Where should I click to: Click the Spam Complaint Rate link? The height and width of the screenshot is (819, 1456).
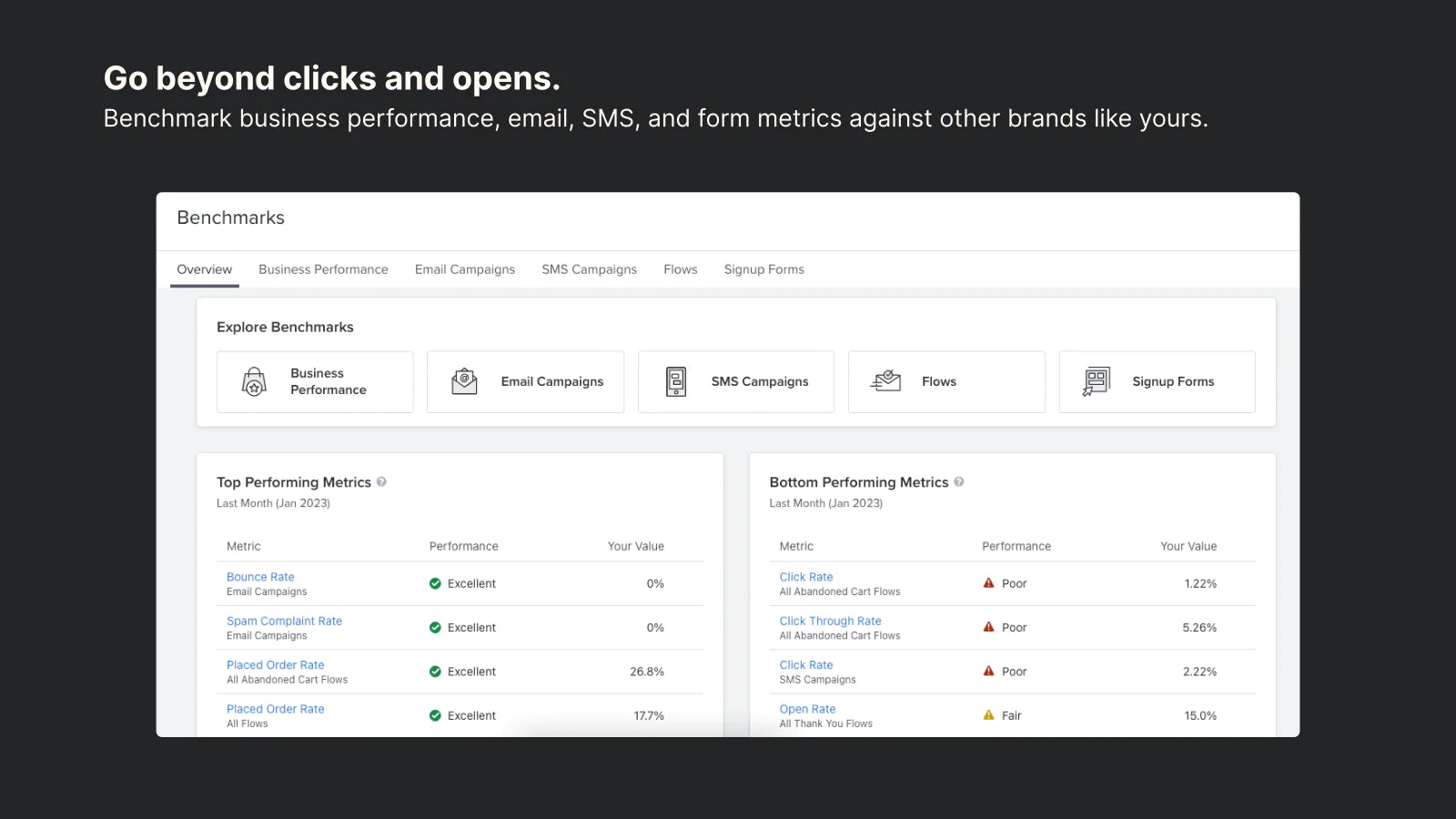tap(284, 621)
